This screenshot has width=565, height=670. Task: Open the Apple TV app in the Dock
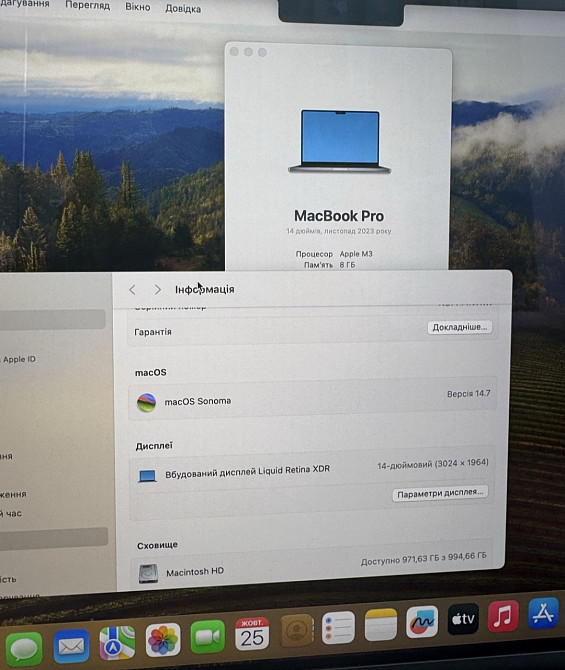coord(463,619)
